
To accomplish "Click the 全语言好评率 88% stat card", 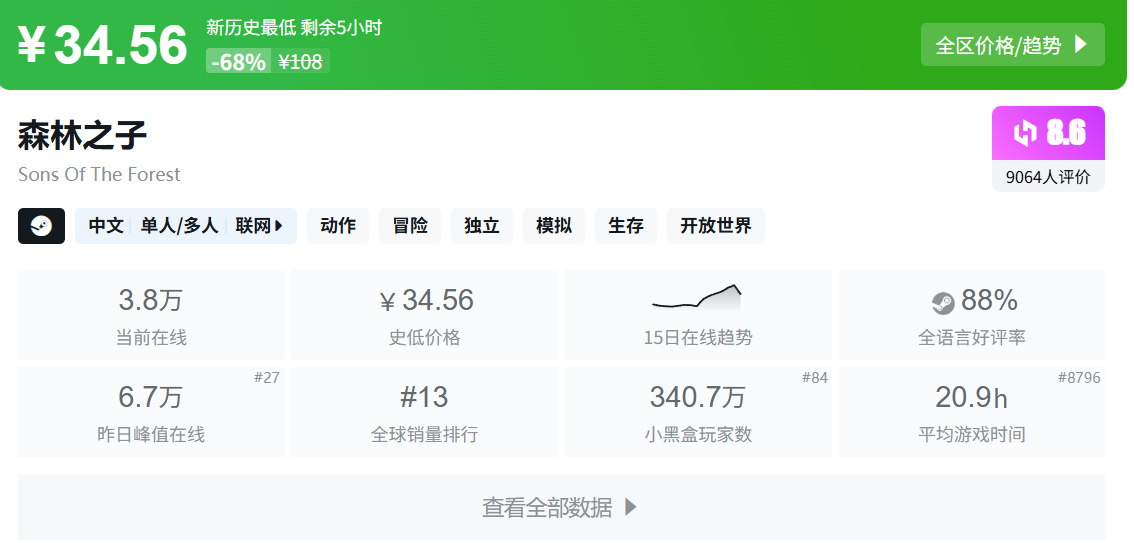I will coord(972,315).
